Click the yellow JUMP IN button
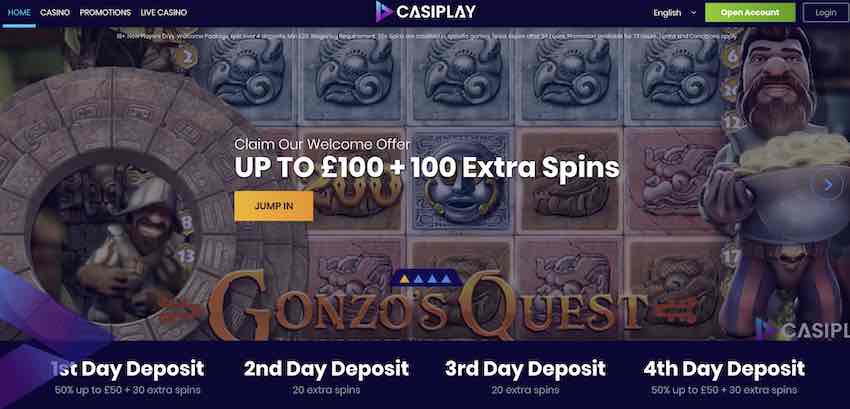Screen dimensions: 850x409 point(274,206)
